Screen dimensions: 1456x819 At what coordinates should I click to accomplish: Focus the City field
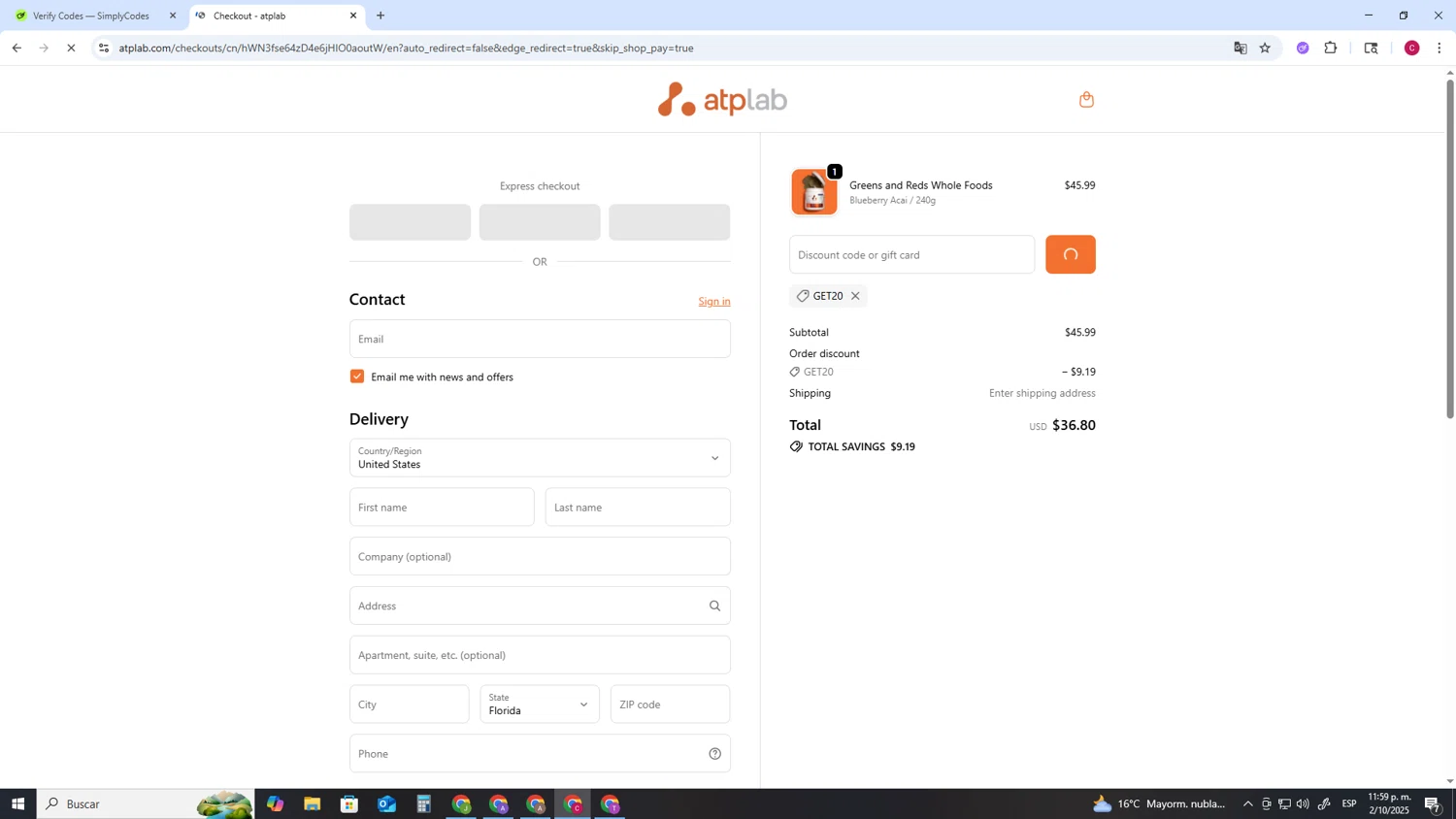[410, 704]
